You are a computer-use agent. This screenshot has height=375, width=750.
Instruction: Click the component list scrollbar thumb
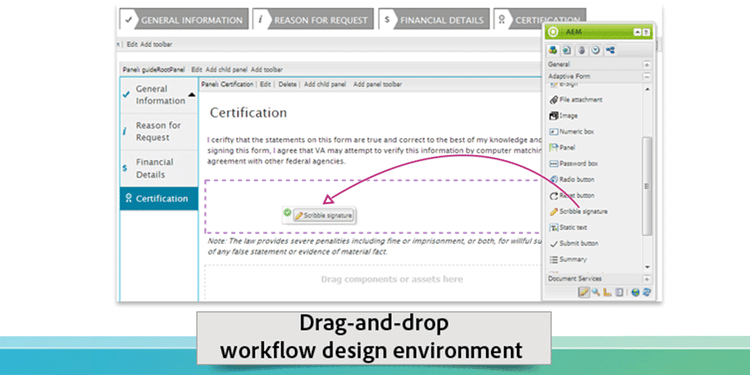[647, 186]
